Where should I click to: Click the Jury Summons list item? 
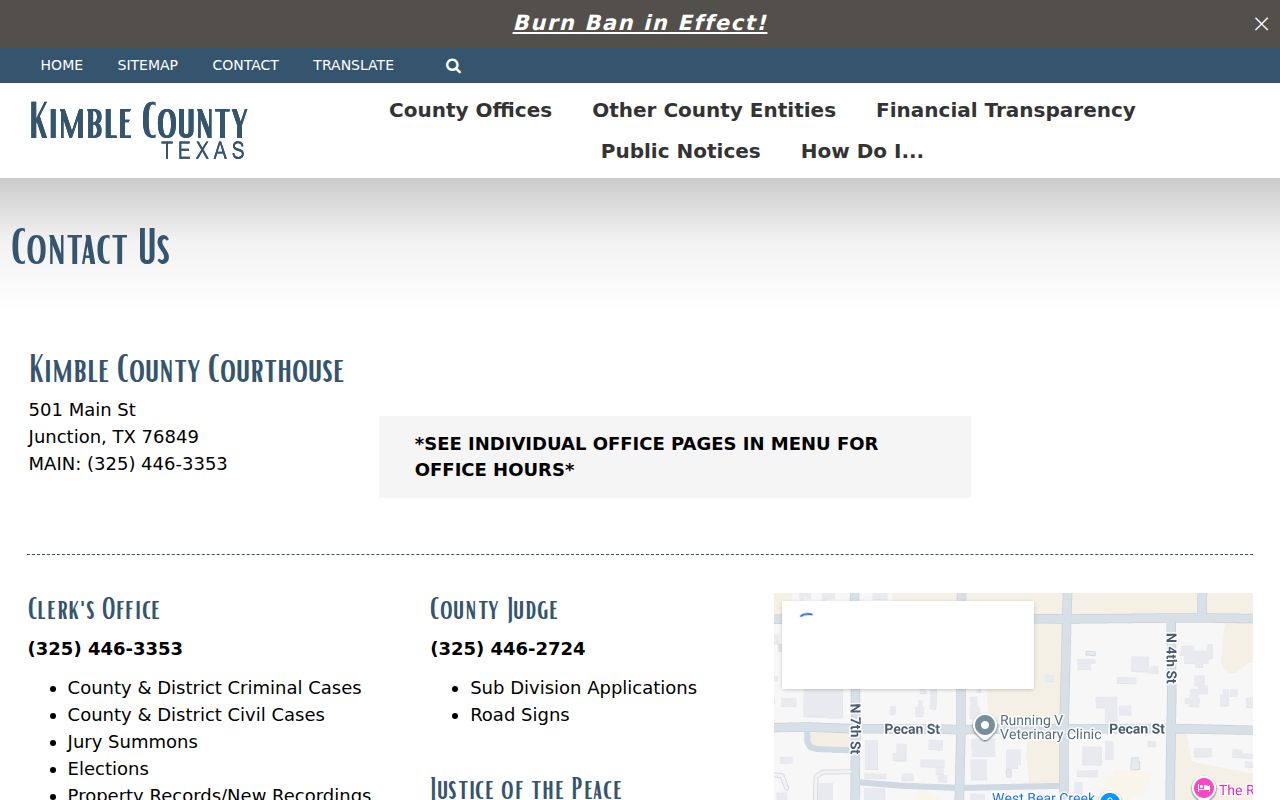tap(132, 742)
